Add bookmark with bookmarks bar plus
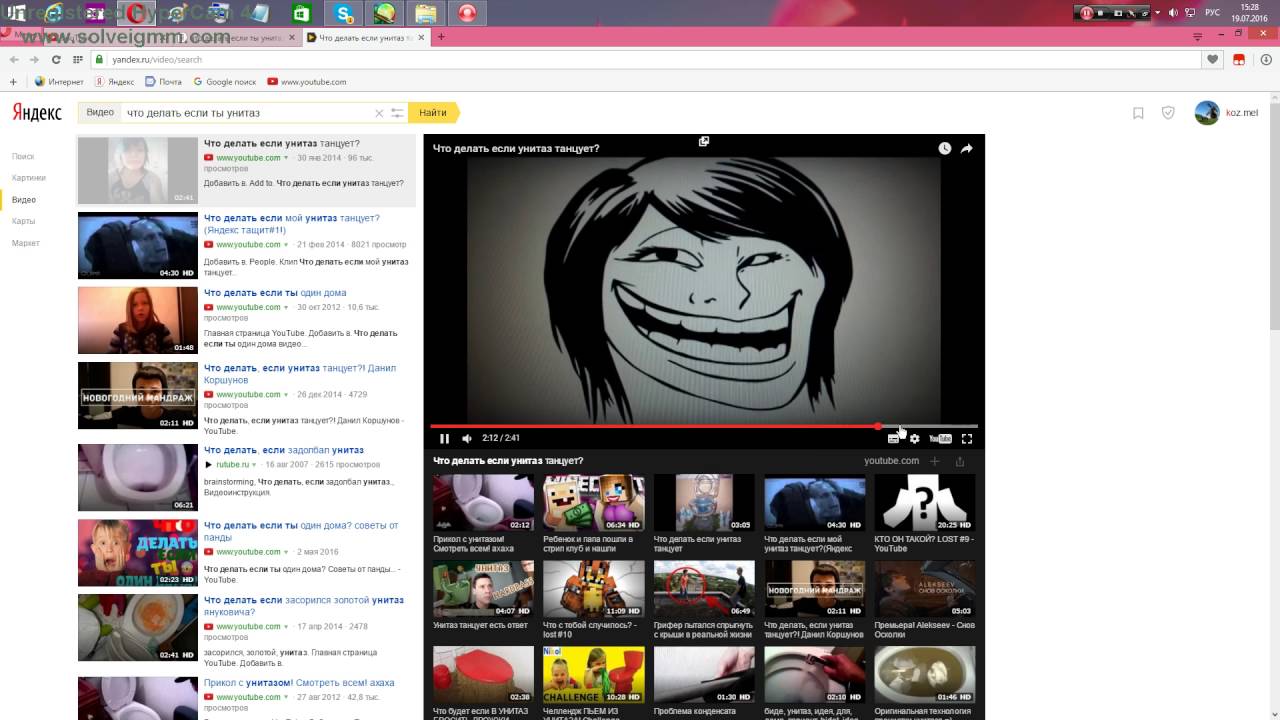The width and height of the screenshot is (1280, 720). pos(13,82)
